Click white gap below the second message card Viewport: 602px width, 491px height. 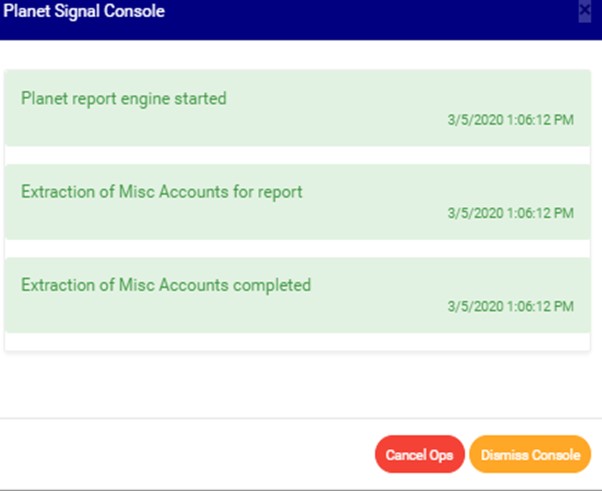(x=297, y=249)
